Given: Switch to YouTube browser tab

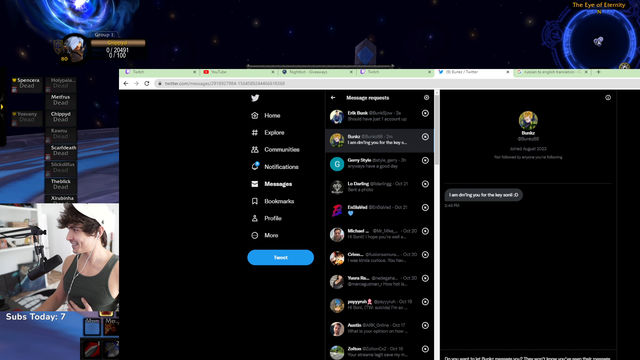Looking at the screenshot, I should click(239, 72).
